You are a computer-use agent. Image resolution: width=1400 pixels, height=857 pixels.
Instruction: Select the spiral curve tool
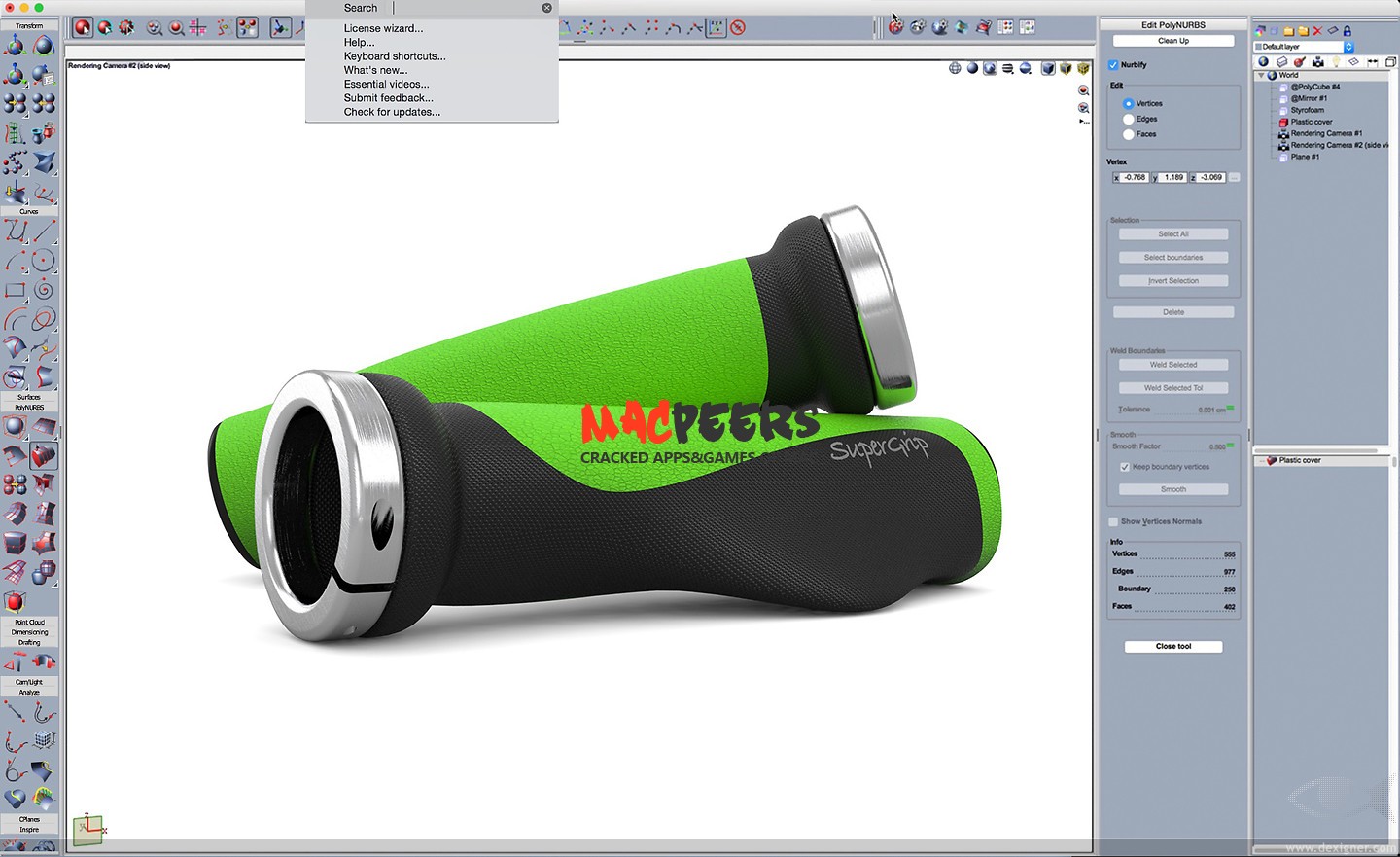(x=43, y=290)
